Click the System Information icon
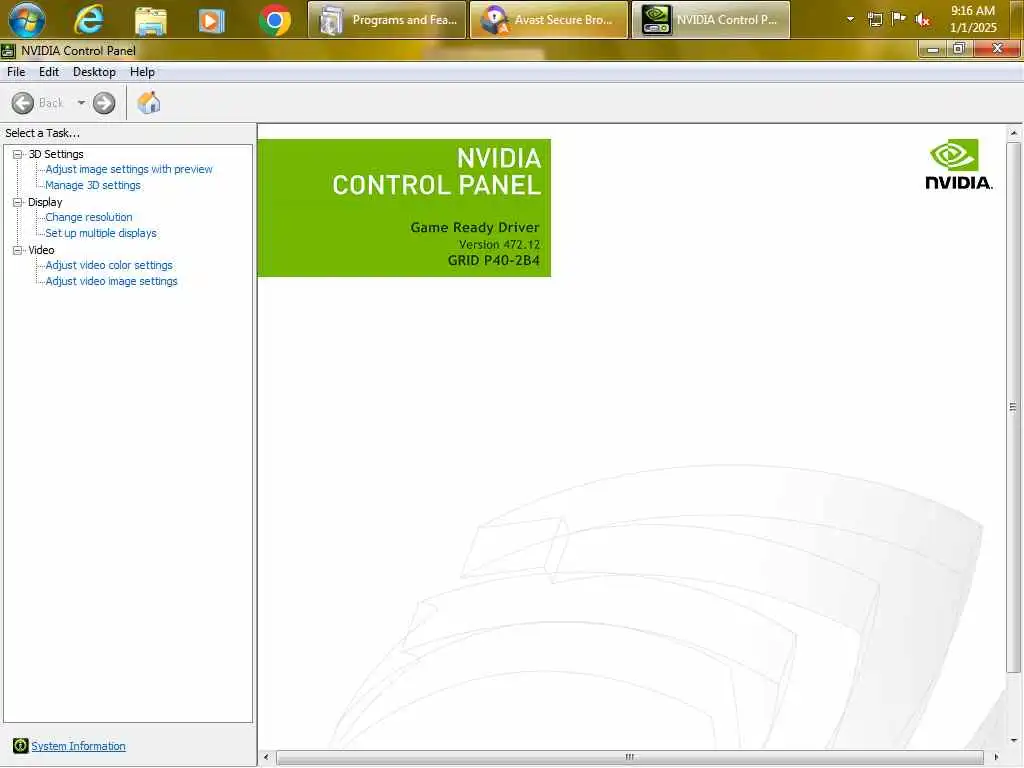The image size is (1024, 768). [x=21, y=745]
